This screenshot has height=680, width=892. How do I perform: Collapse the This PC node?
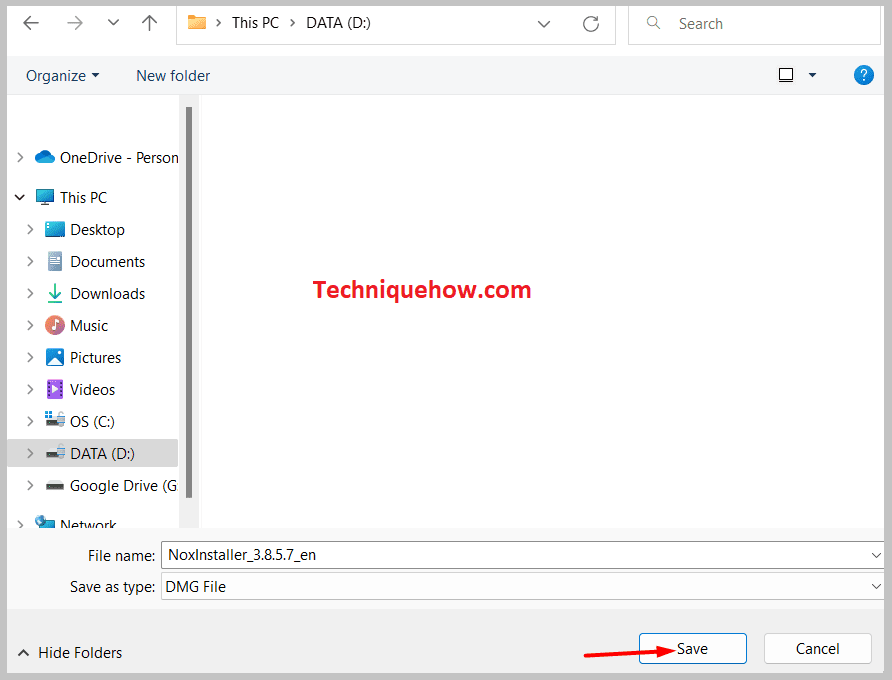point(20,197)
